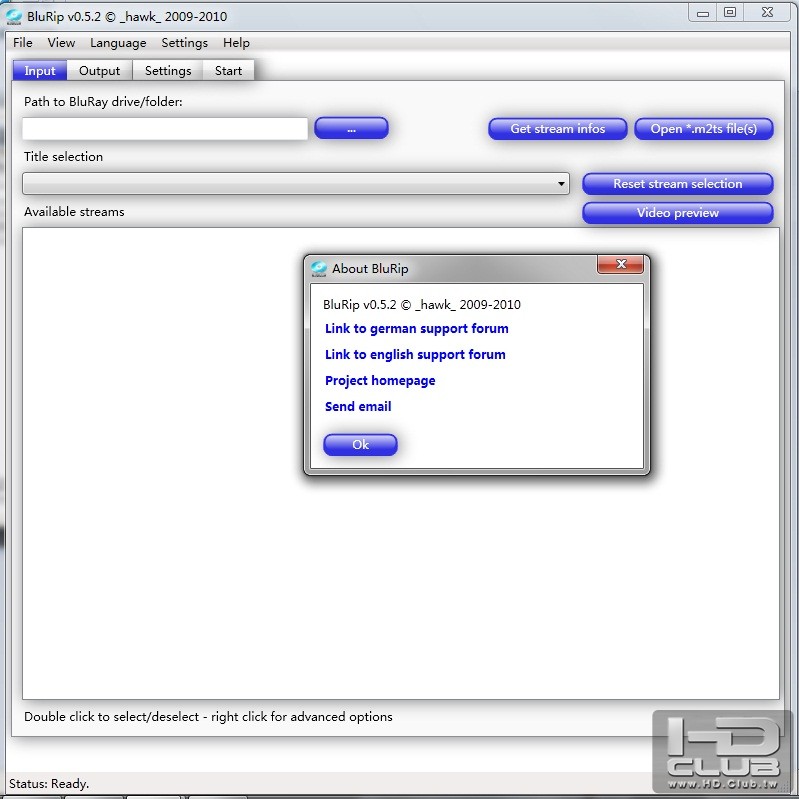Open the Project homepage link
799x799 pixels.
[380, 380]
